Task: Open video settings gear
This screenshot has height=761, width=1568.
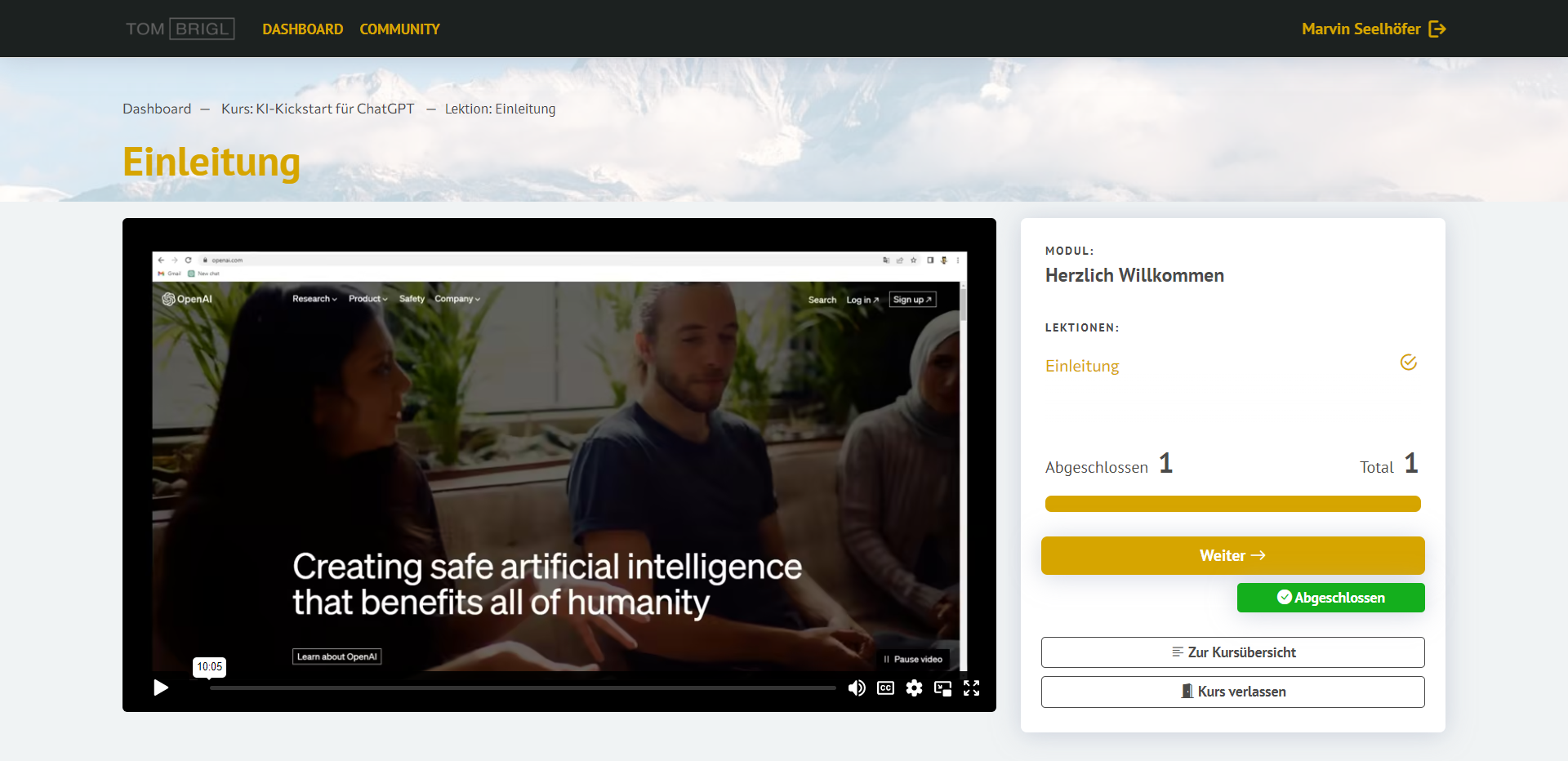Action: click(914, 688)
